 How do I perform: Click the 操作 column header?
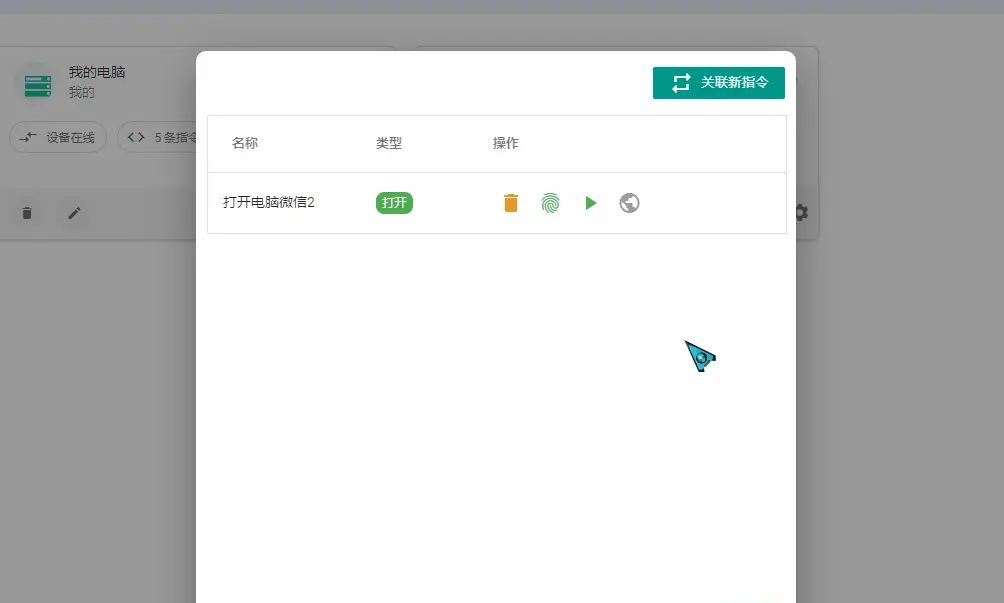pos(505,143)
